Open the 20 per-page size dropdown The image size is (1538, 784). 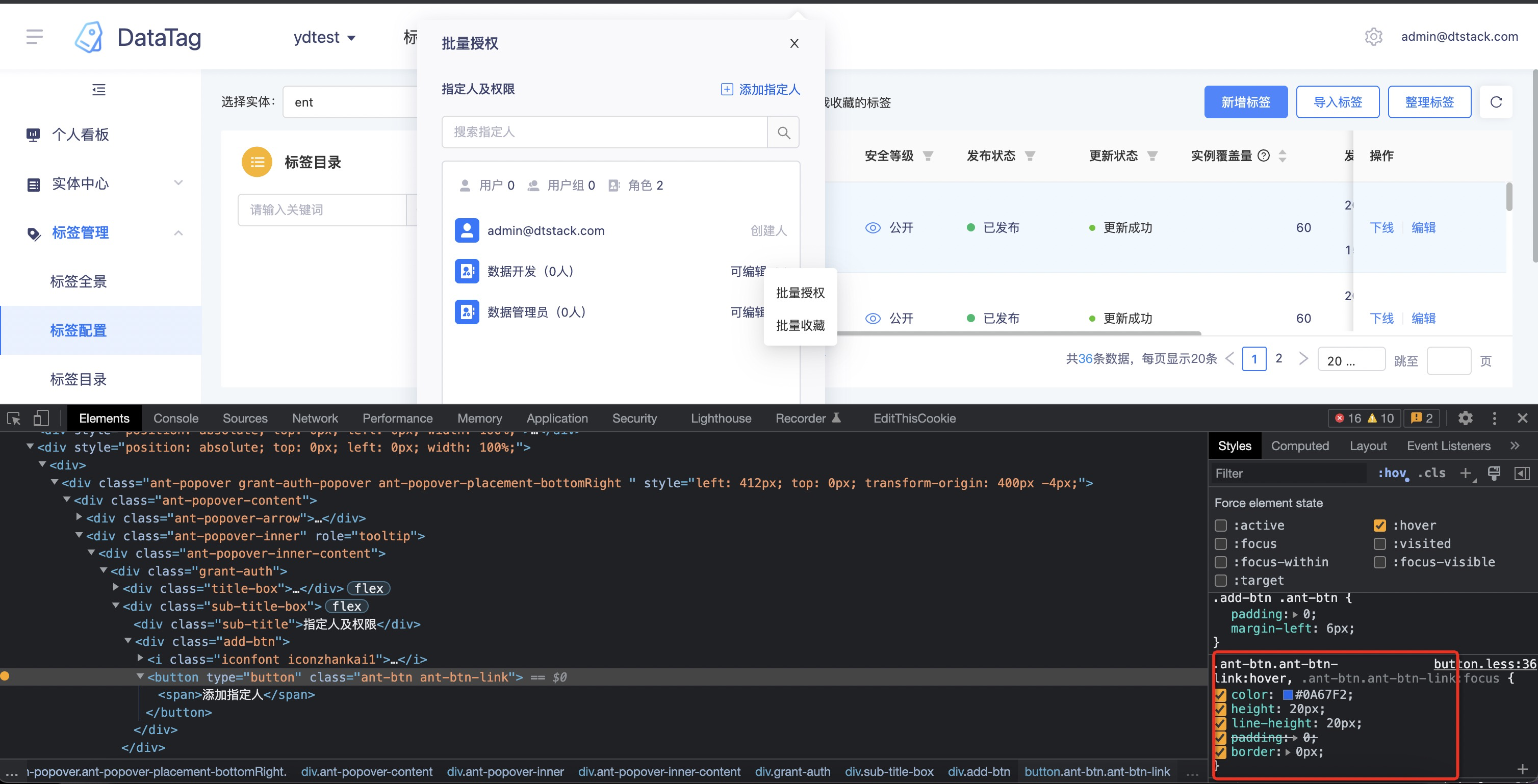click(x=1351, y=360)
